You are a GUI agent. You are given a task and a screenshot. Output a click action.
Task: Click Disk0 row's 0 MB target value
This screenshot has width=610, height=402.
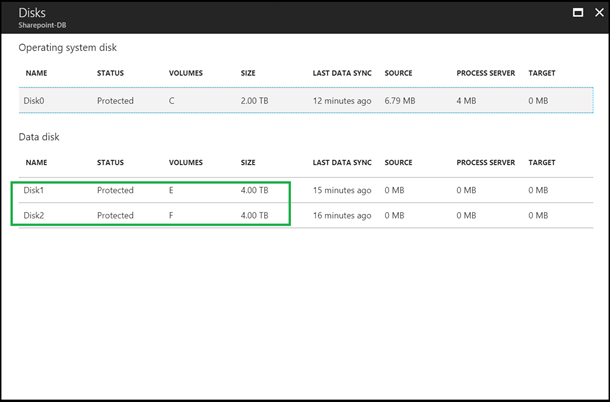coord(538,101)
